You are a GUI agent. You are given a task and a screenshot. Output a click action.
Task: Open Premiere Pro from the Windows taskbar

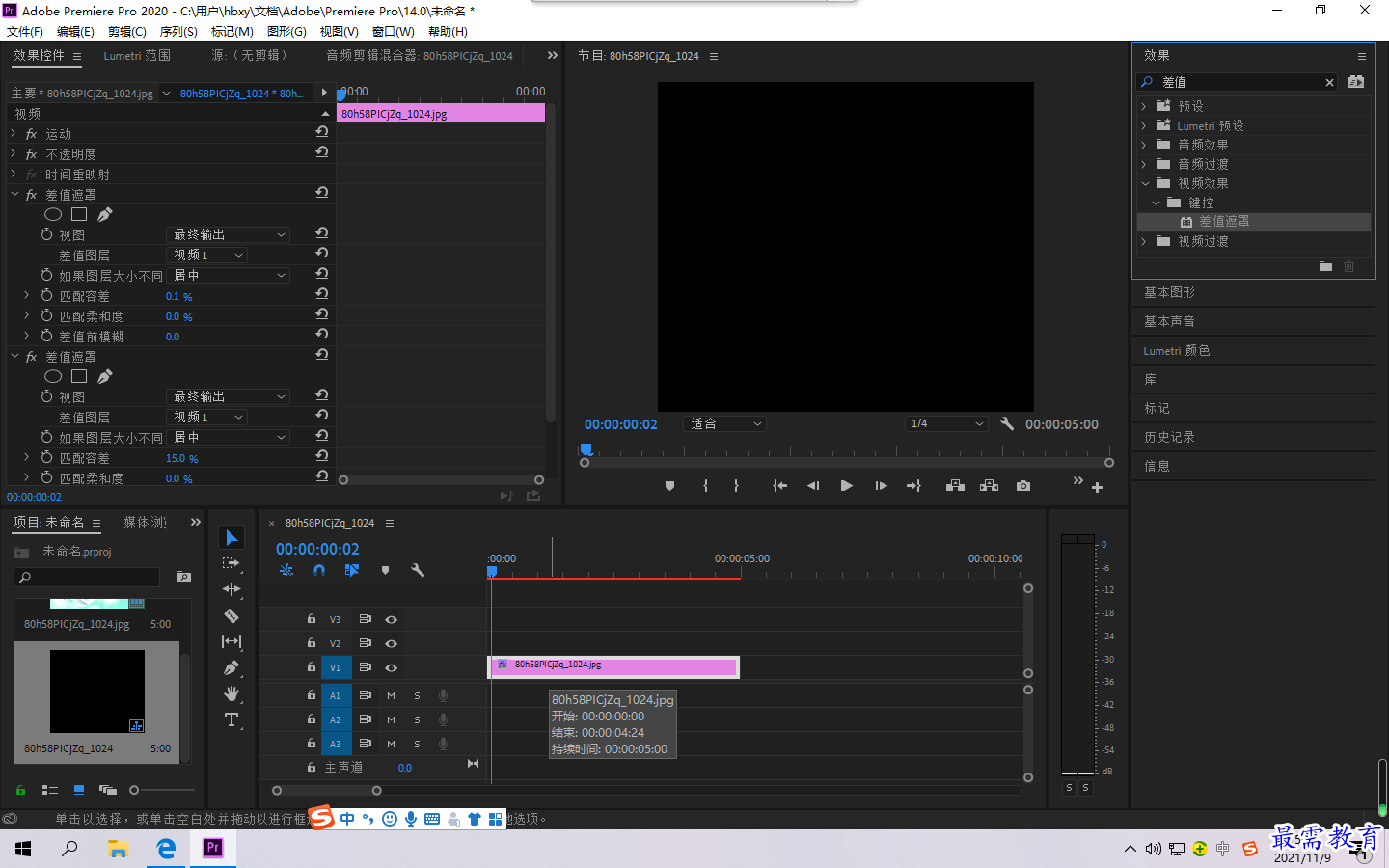(213, 848)
